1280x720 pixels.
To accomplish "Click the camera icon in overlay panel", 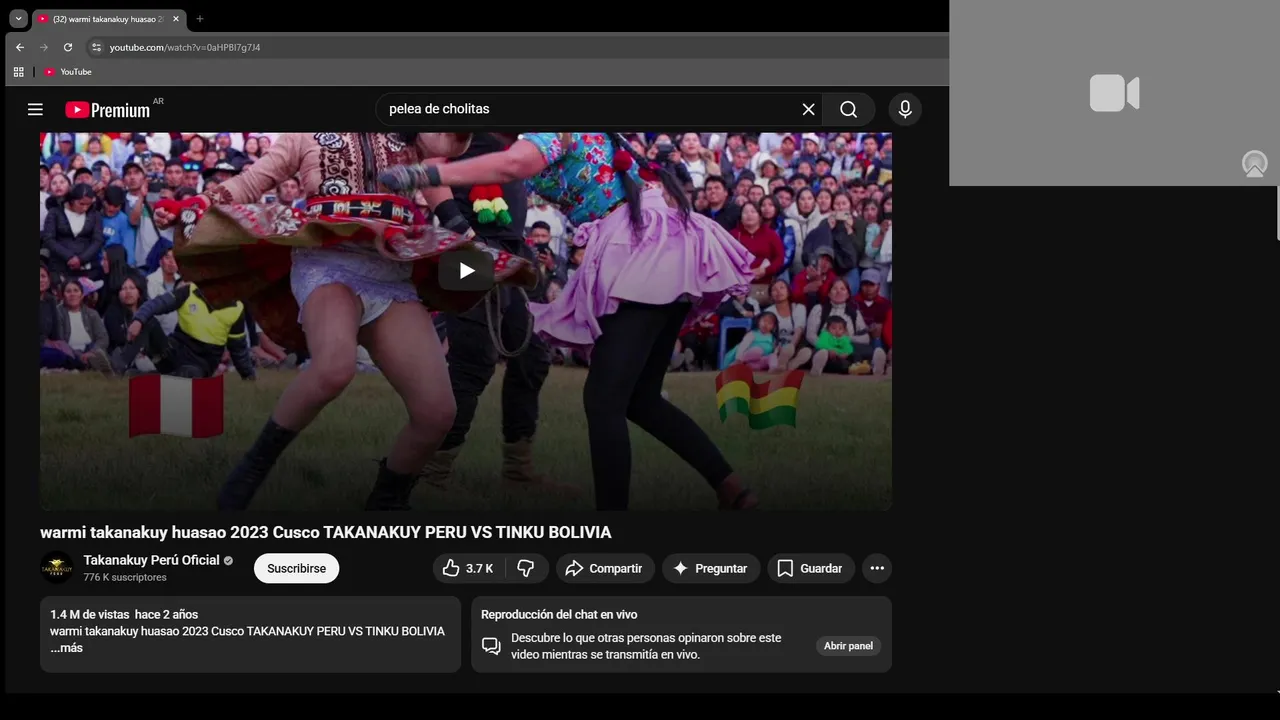I will click(x=1114, y=93).
